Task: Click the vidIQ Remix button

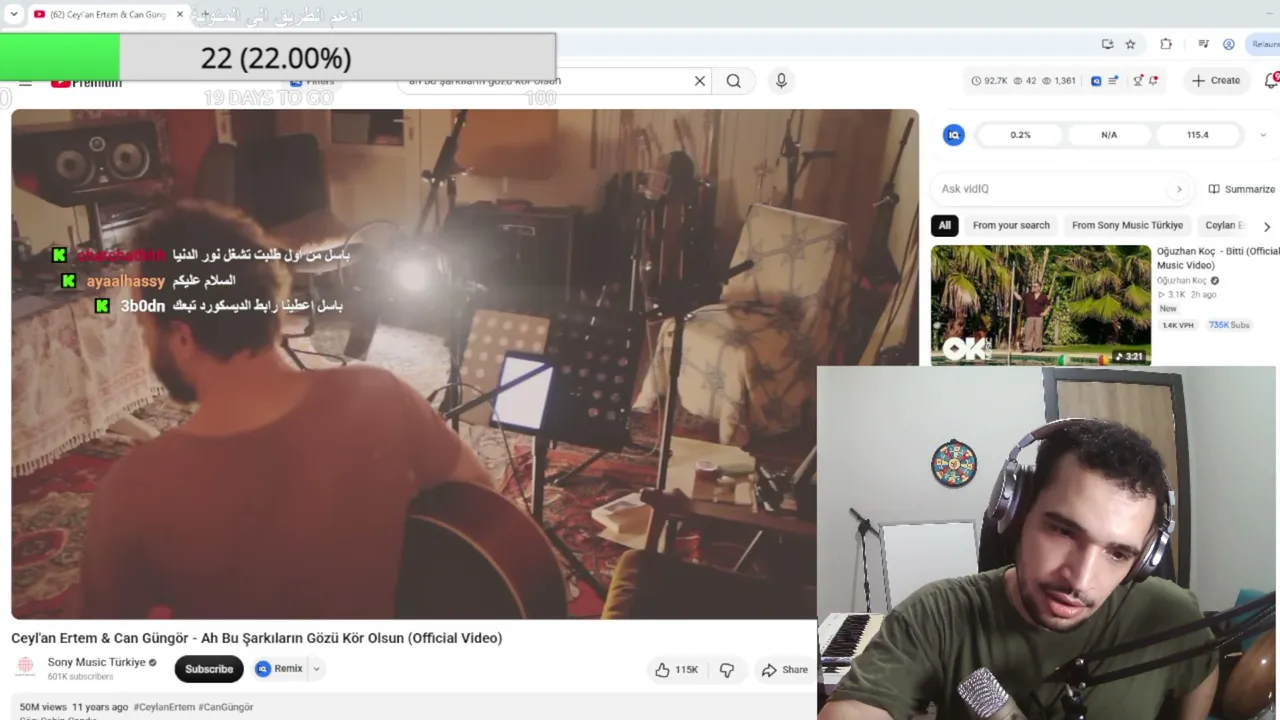Action: 279,669
